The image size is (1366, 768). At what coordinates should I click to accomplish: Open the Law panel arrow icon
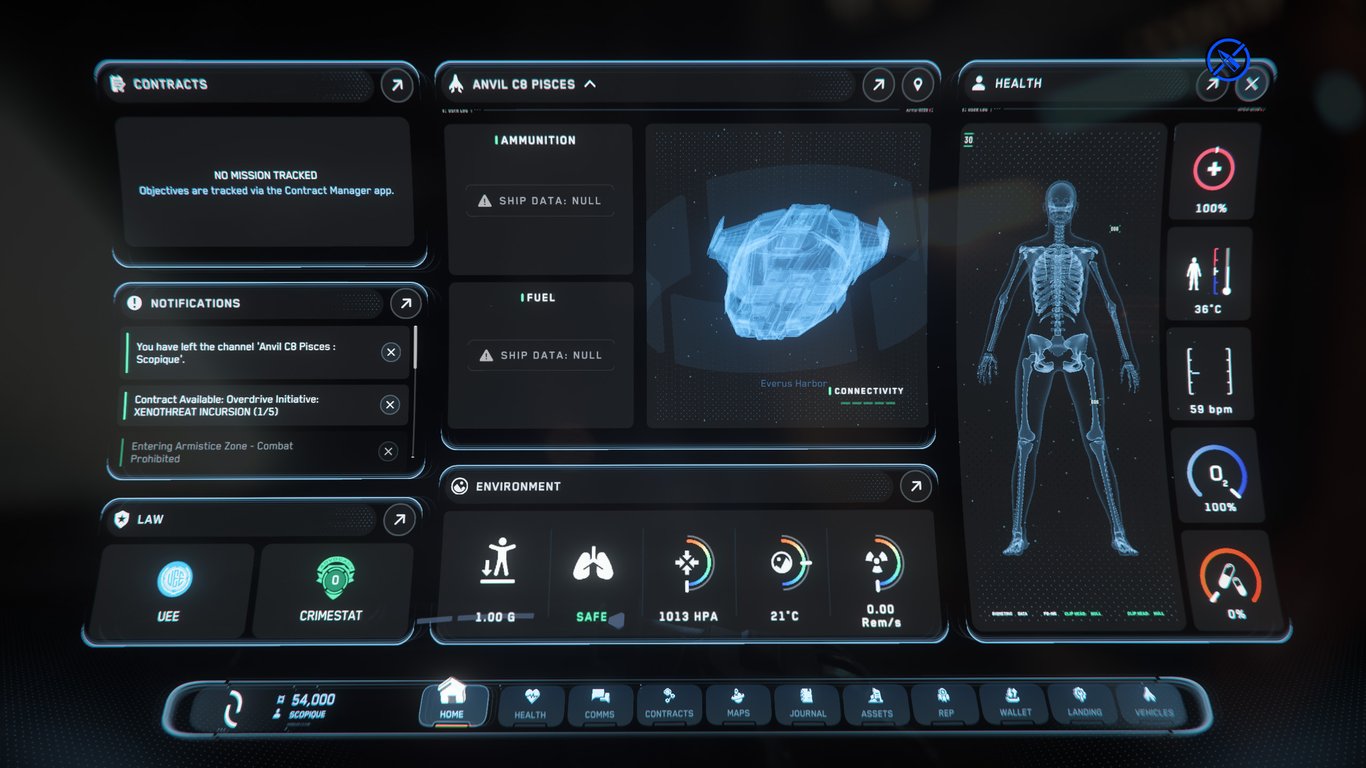(399, 519)
